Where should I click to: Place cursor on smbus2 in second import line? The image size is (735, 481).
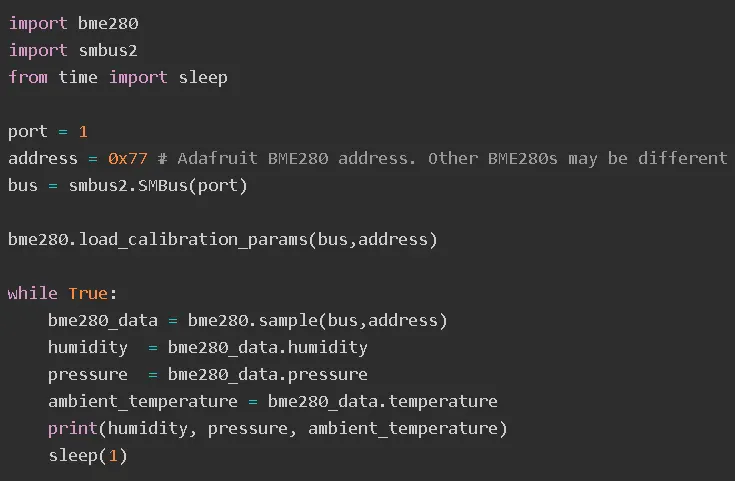[108, 50]
